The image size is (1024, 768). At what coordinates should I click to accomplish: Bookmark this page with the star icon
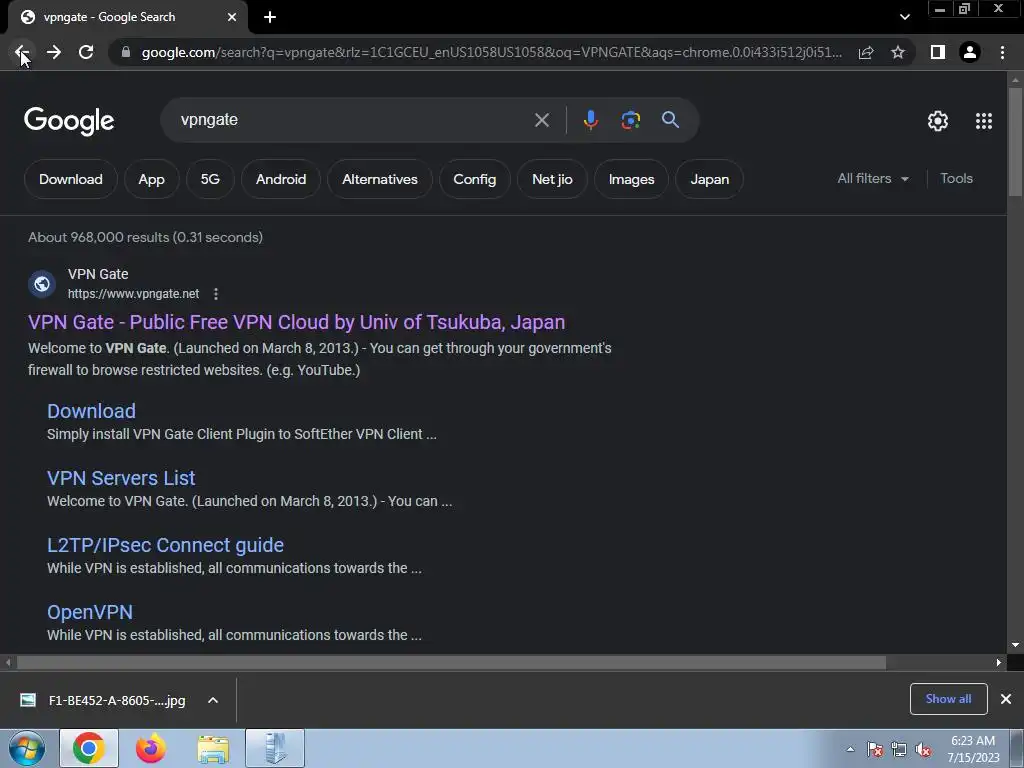898,52
